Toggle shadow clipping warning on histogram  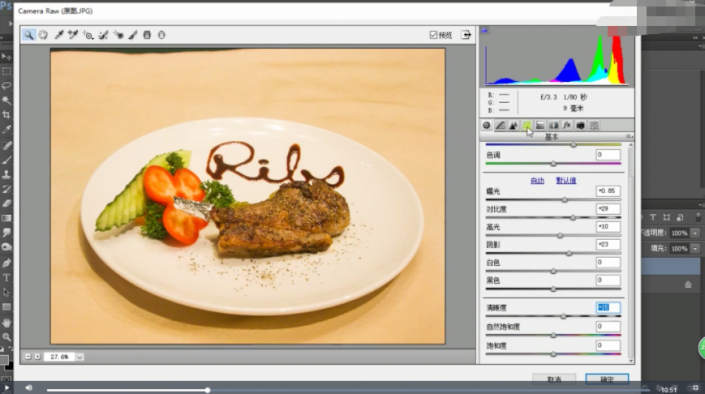pos(485,31)
